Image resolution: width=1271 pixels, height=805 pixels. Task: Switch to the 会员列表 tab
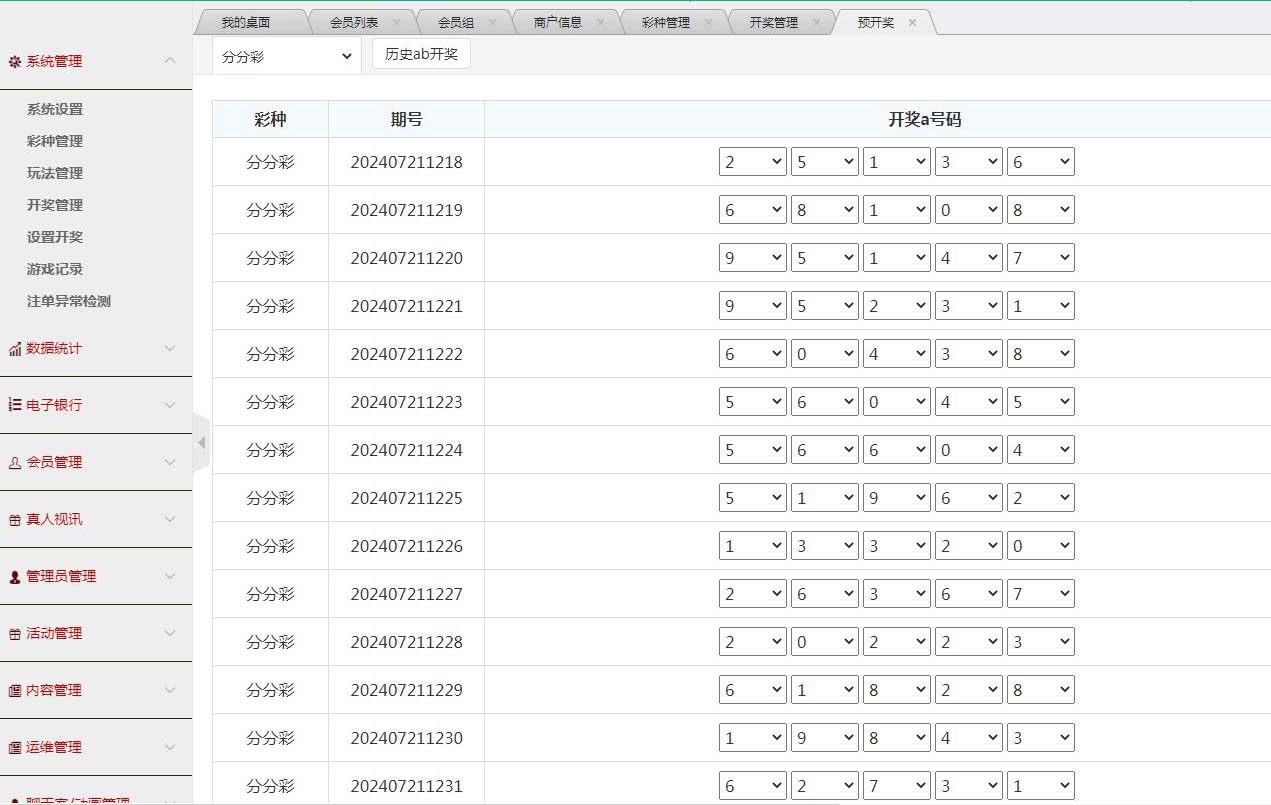(x=354, y=22)
